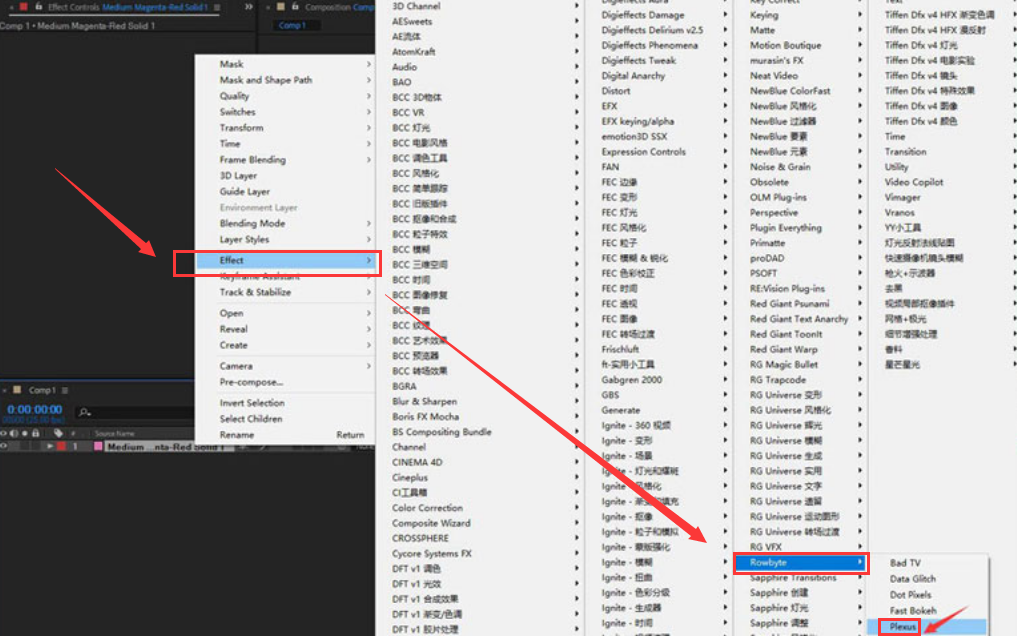Viewport: 1017px width, 636px height.
Task: Toggle the Effect Controls panel lock
Action: (38, 7)
